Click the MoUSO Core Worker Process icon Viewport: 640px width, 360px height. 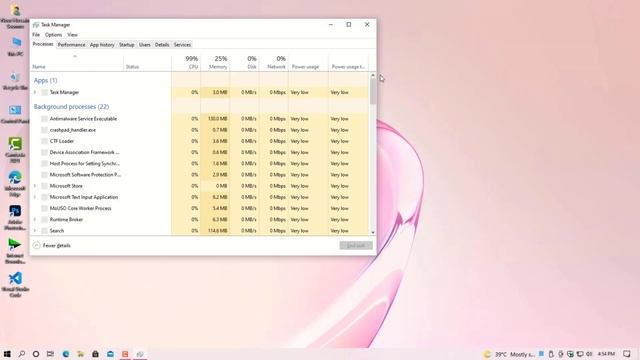point(44,208)
